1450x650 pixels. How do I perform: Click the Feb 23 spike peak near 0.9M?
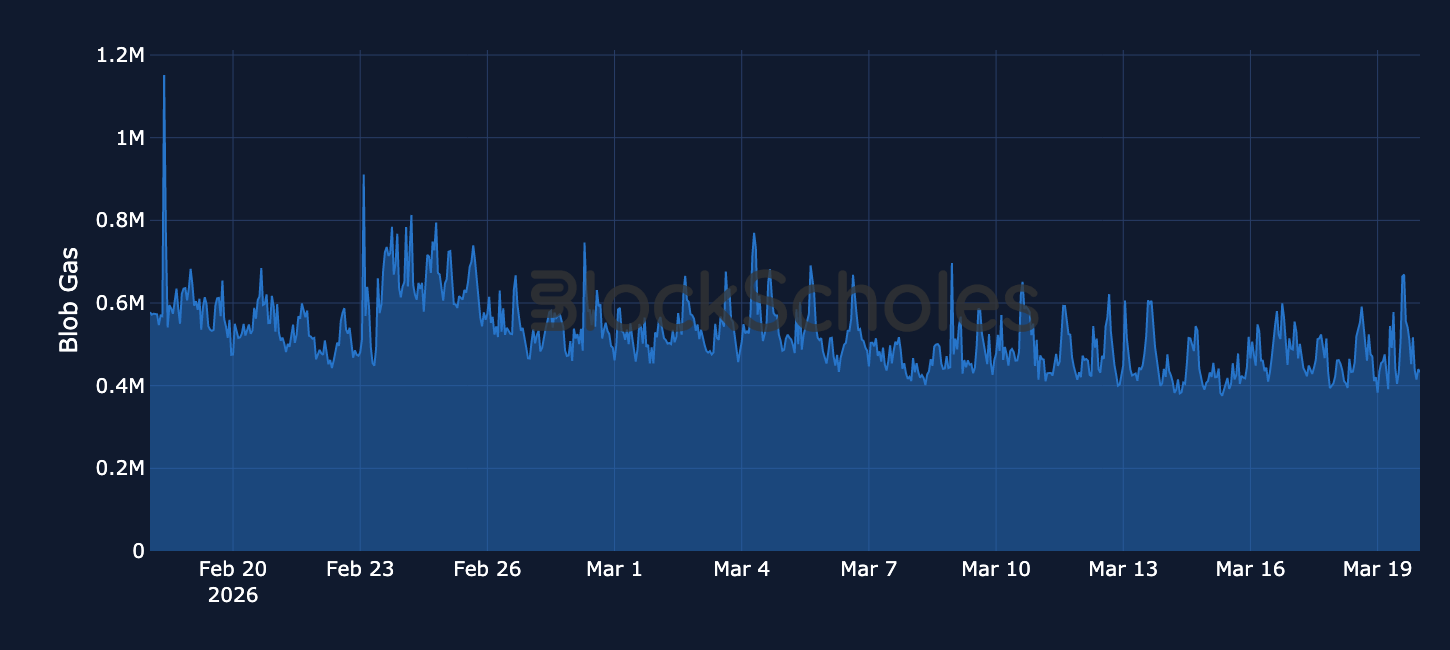click(x=364, y=176)
